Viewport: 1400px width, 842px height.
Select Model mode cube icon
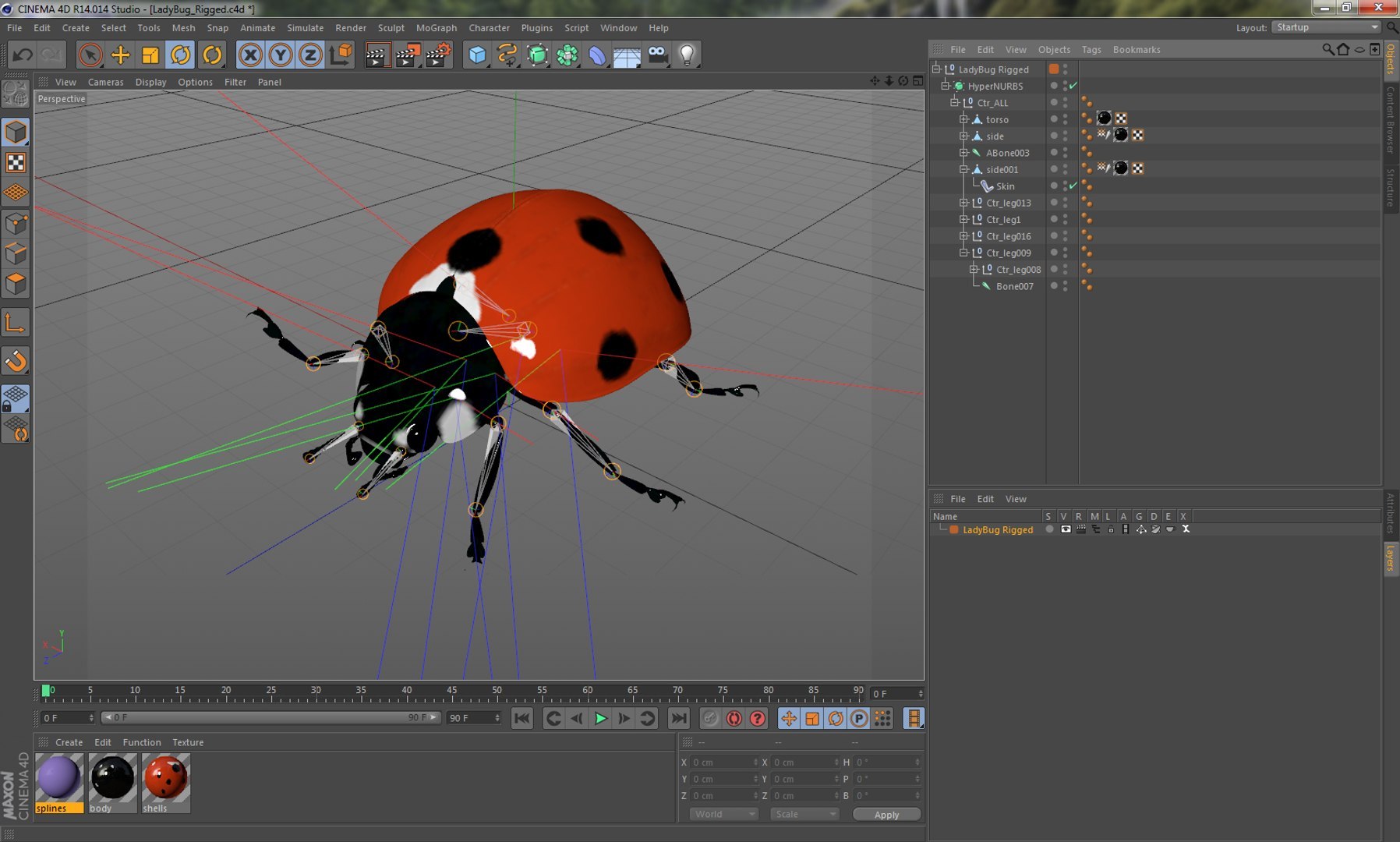pyautogui.click(x=16, y=133)
